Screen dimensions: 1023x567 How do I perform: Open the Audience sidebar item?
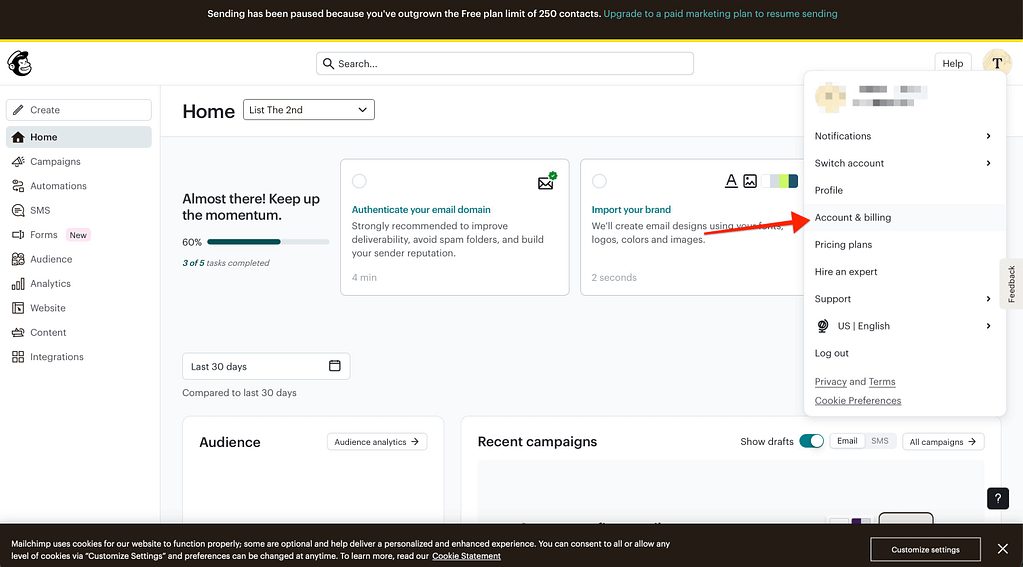(51, 259)
